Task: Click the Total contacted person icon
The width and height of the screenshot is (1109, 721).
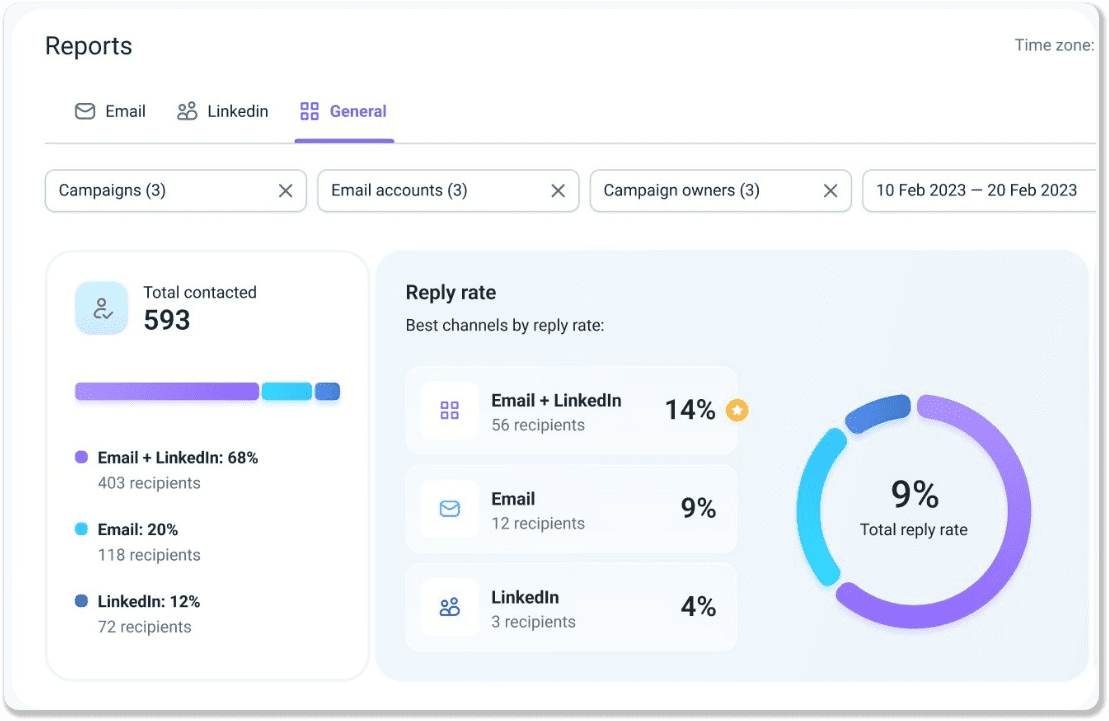Action: (x=102, y=308)
